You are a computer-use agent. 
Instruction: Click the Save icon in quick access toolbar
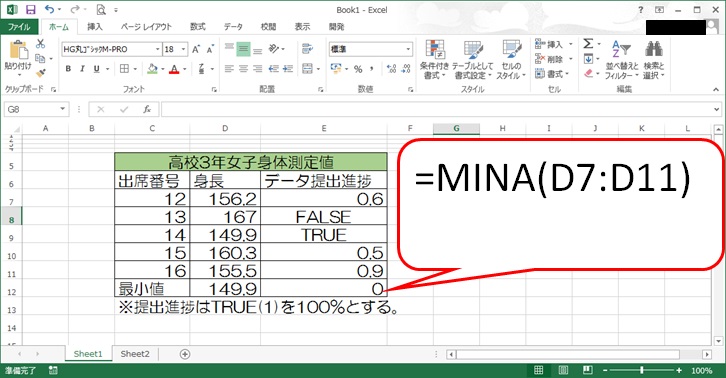(31, 9)
